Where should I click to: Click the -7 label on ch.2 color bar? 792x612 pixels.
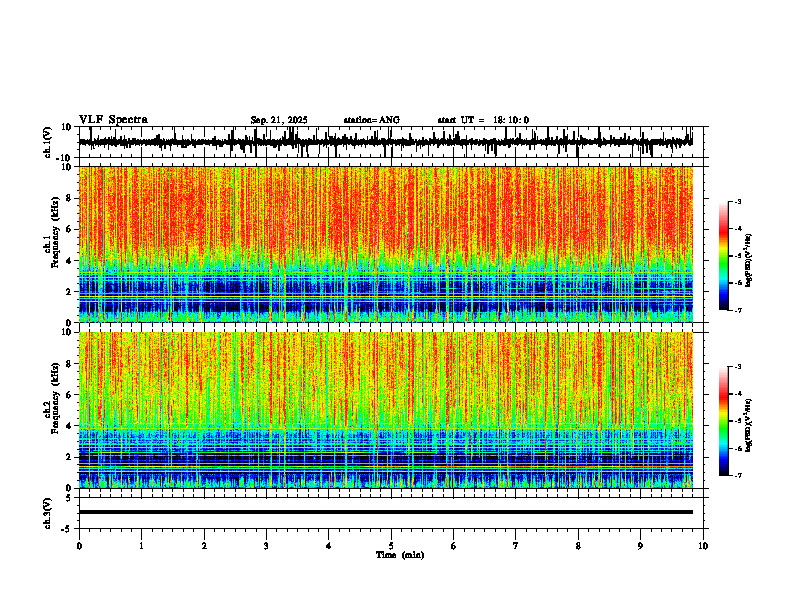pos(737,475)
